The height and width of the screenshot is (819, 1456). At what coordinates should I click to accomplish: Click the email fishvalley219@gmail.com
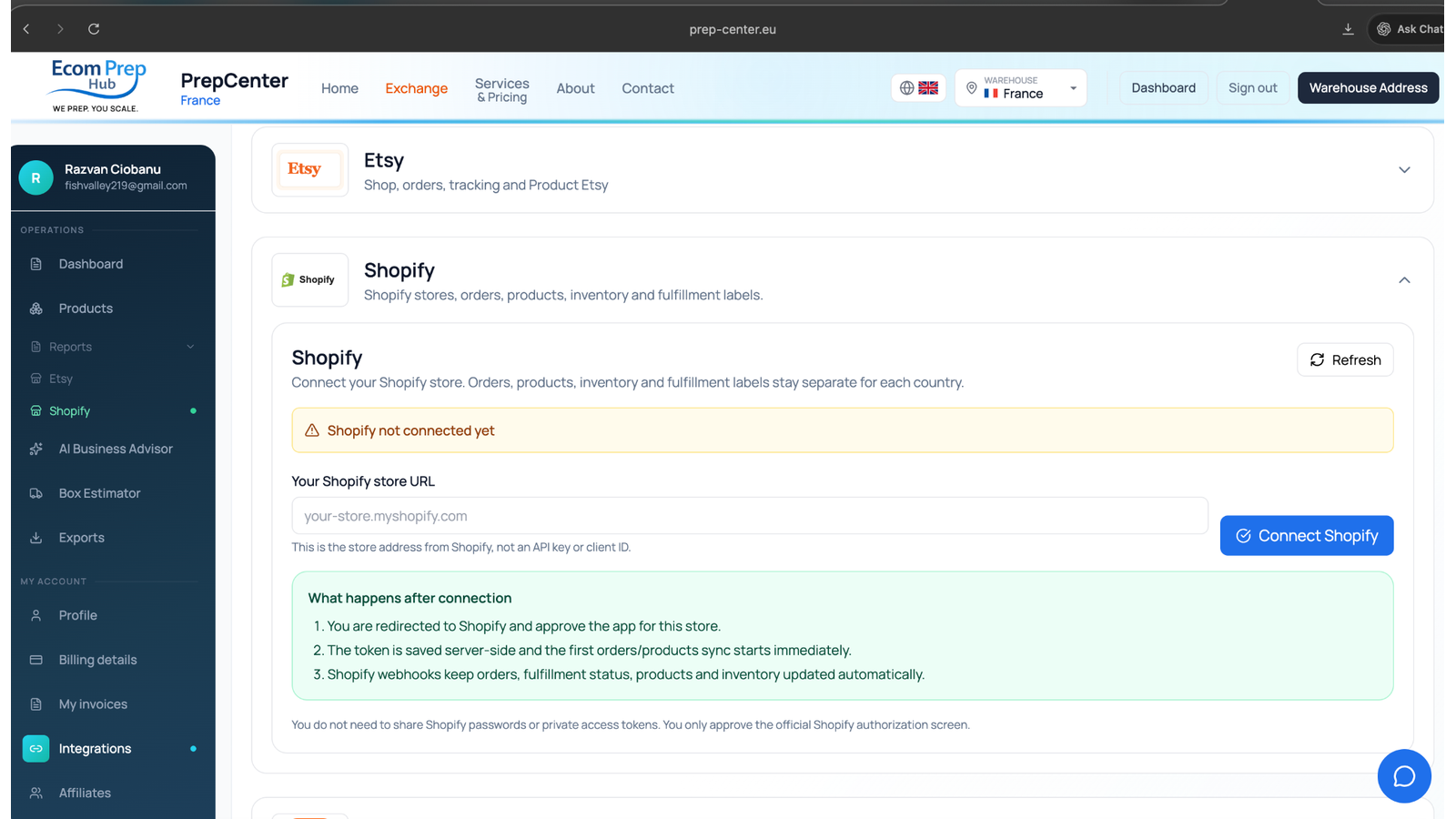pyautogui.click(x=126, y=186)
